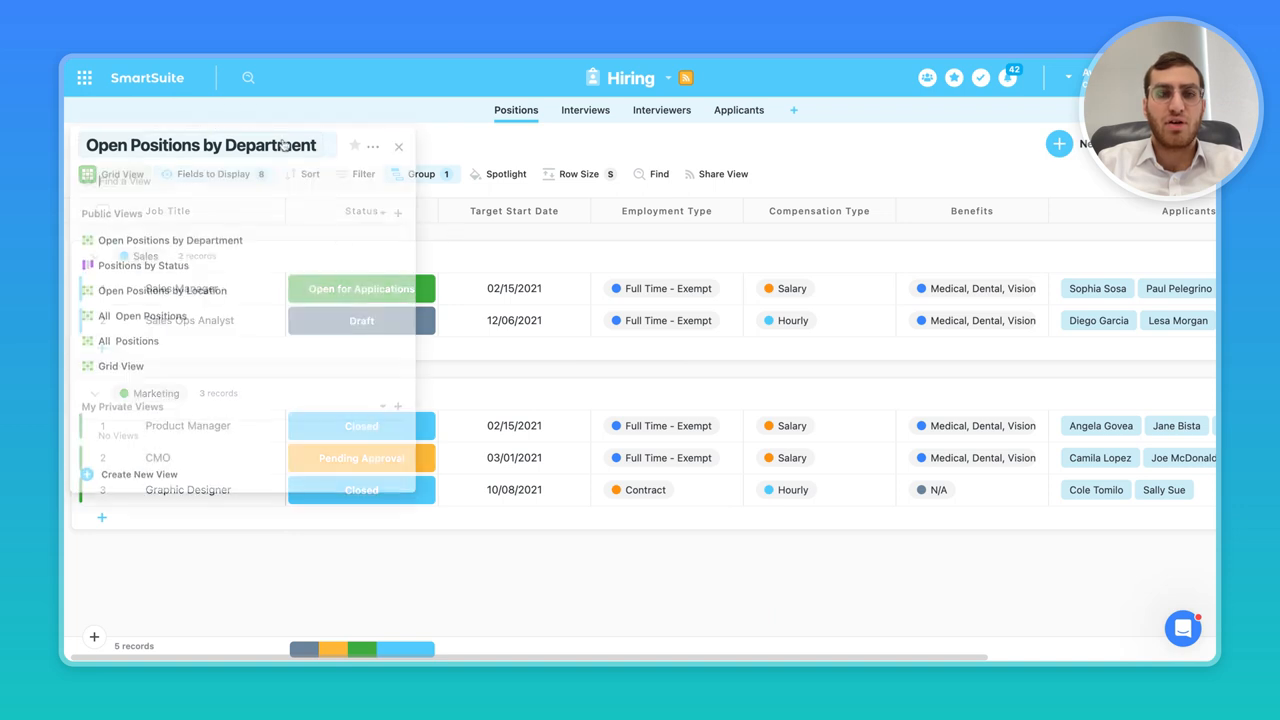Image resolution: width=1280 pixels, height=720 pixels.
Task: Click the Diego Garcia applicant chip
Action: (x=1098, y=321)
